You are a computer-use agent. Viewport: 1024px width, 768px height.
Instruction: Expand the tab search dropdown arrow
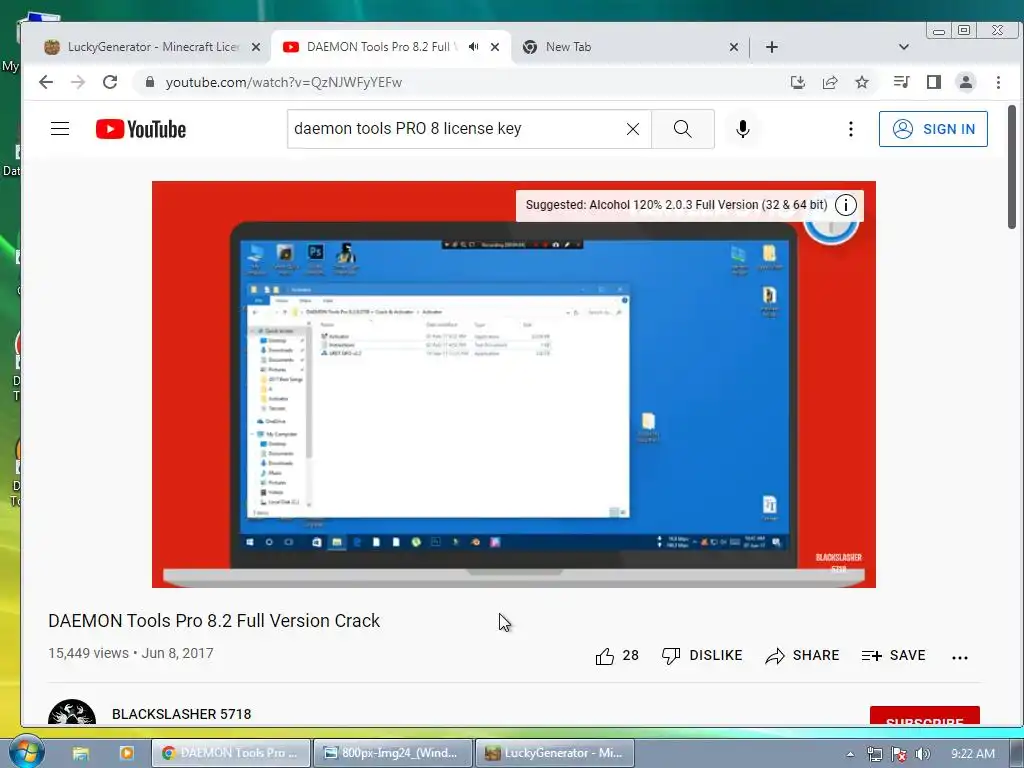tap(904, 47)
